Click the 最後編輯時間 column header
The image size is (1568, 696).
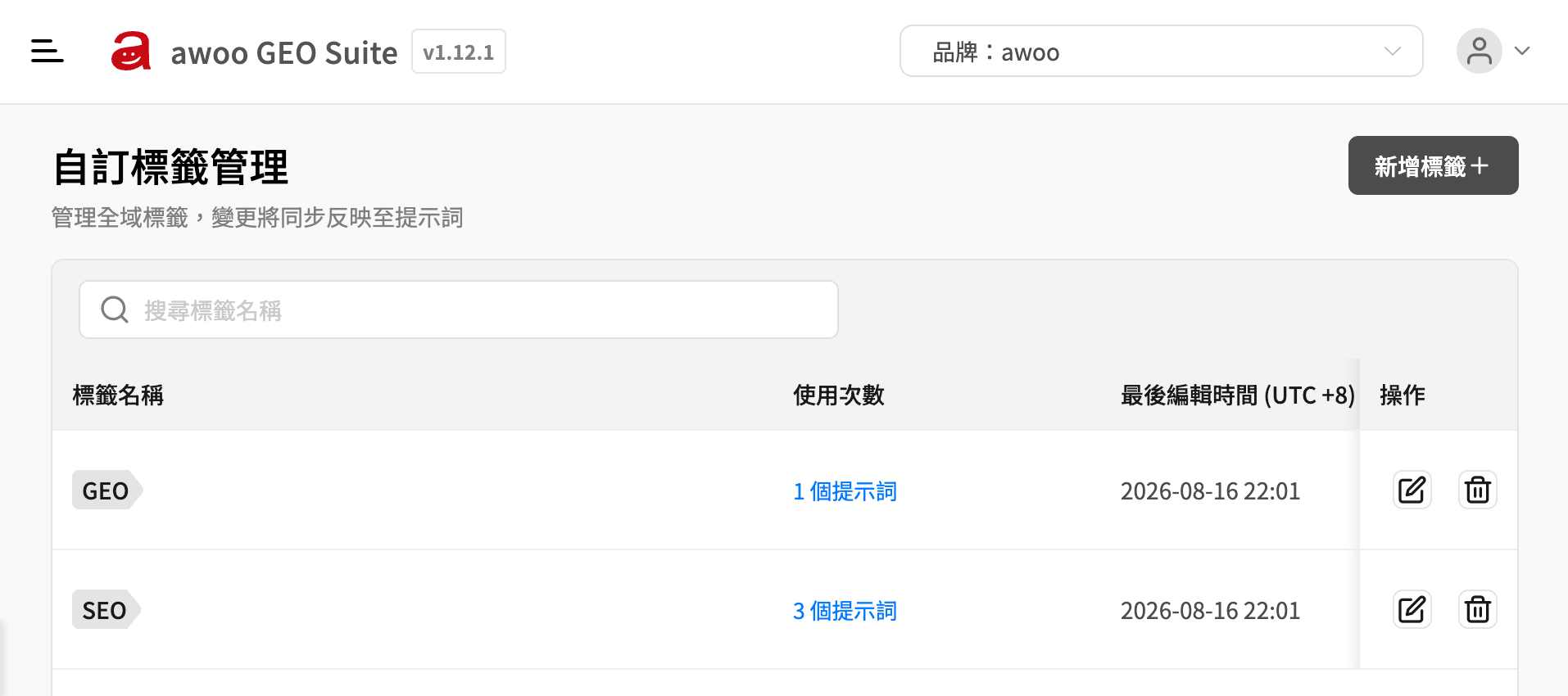[x=1237, y=395]
